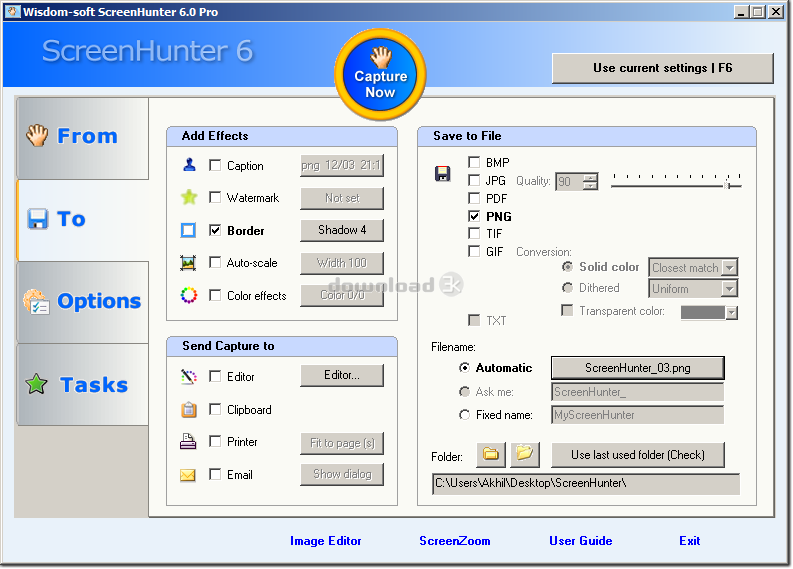Click the Printer icon
Viewport: 793px width, 569px height.
pos(188,442)
